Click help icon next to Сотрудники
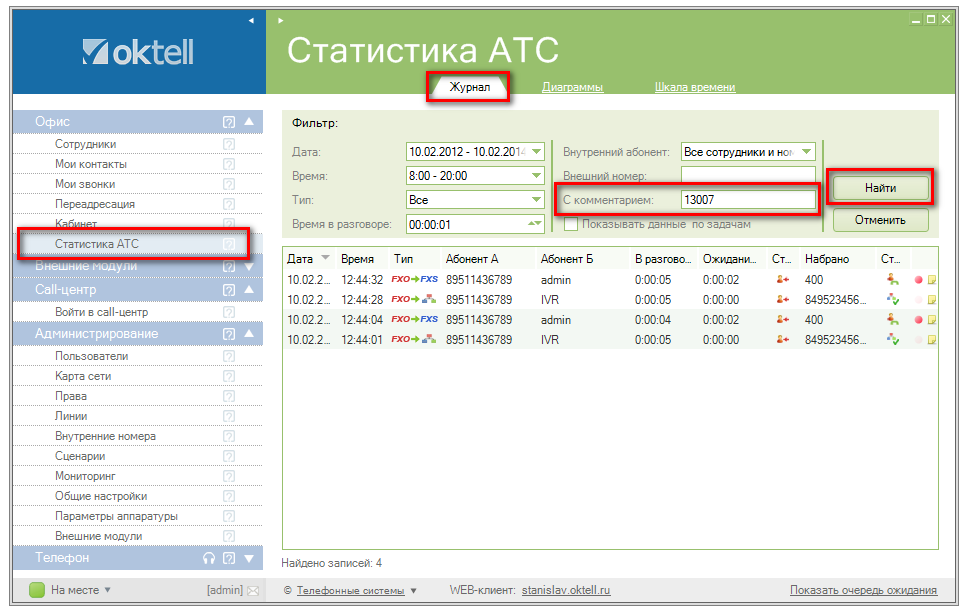The height and width of the screenshot is (612, 964). (x=229, y=144)
